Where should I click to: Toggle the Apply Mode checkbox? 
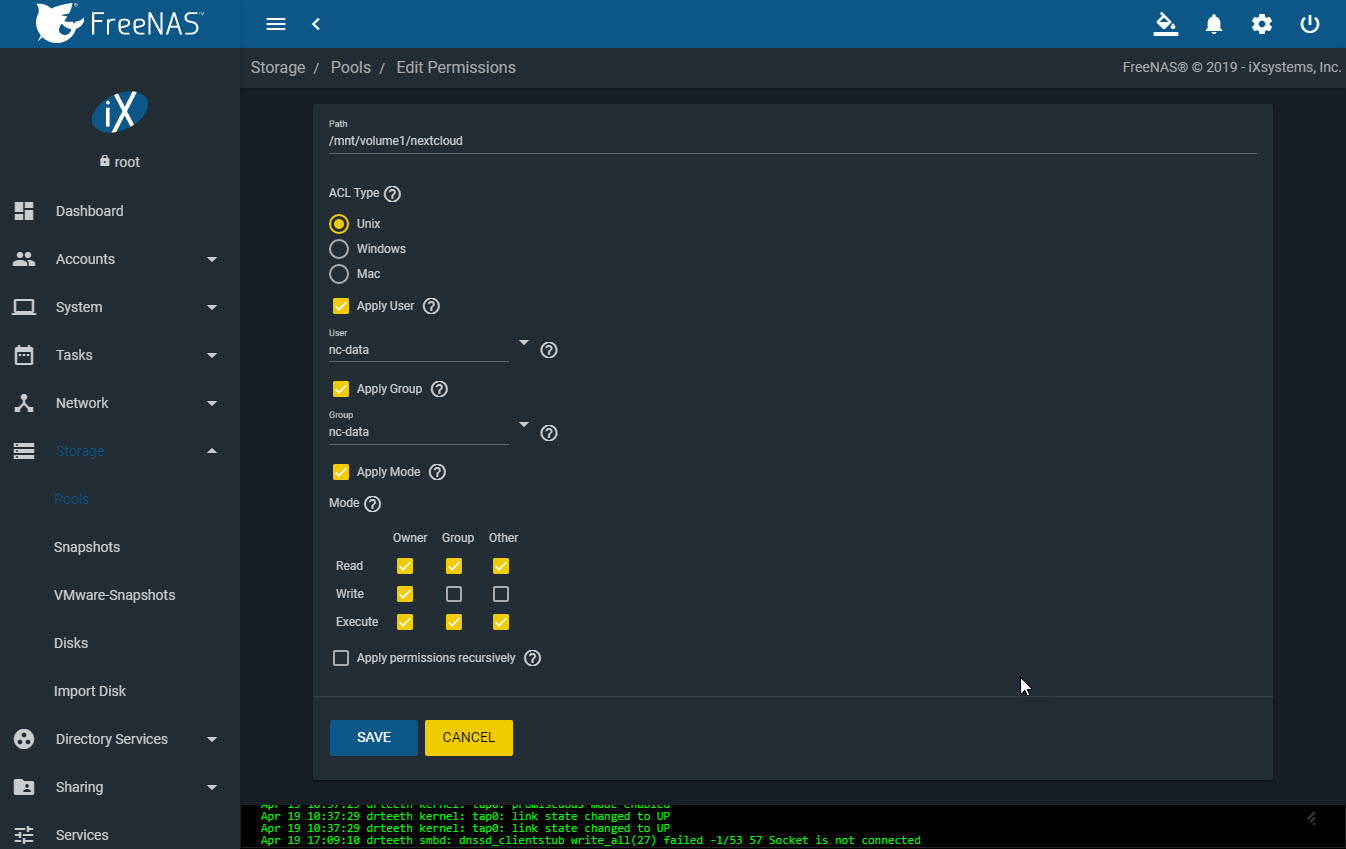(x=341, y=472)
